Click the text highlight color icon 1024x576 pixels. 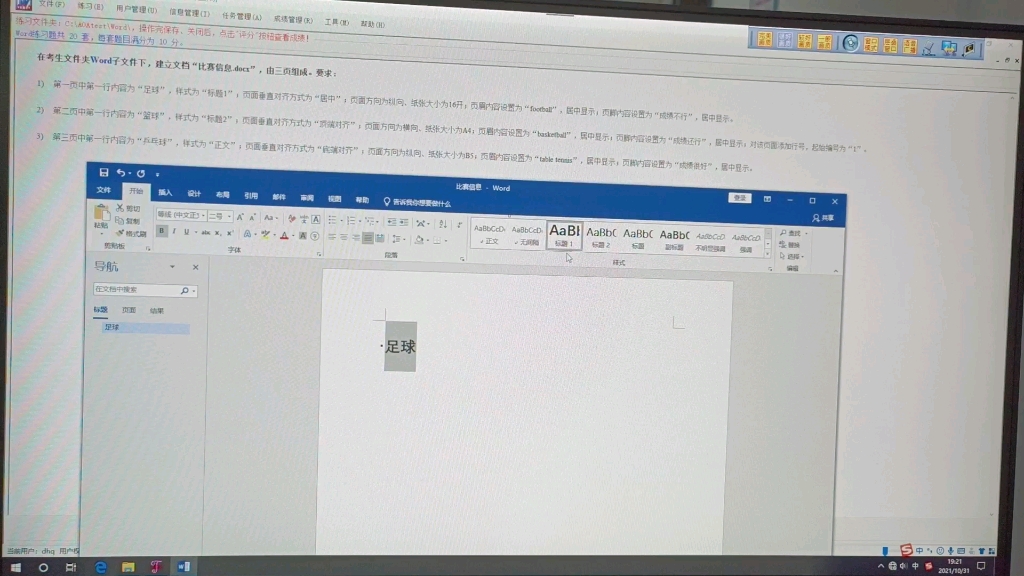tap(265, 233)
